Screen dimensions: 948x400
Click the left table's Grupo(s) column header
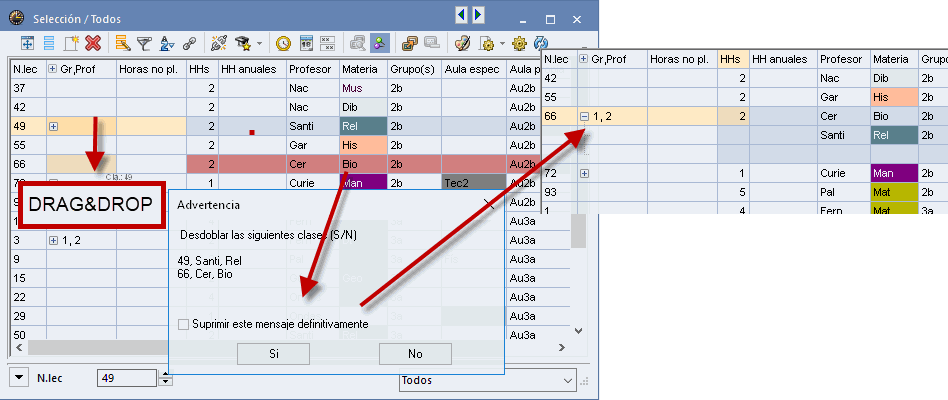point(414,69)
